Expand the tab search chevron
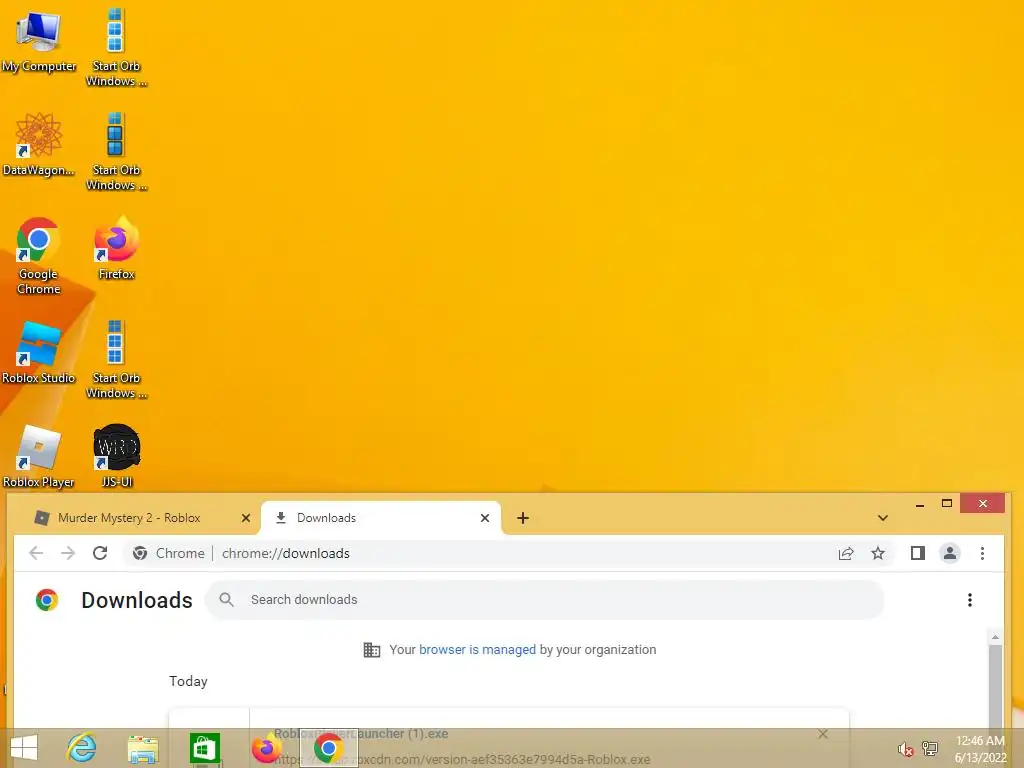The width and height of the screenshot is (1024, 768). 882,518
